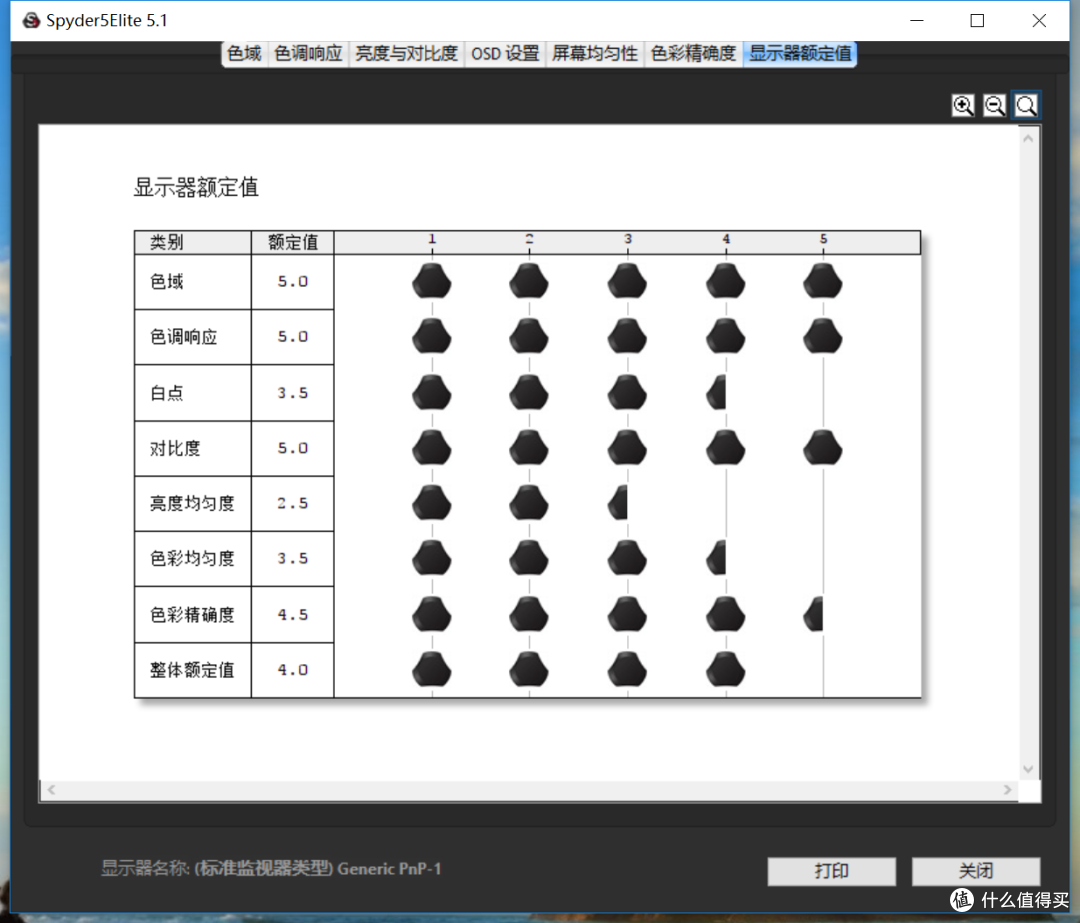The width and height of the screenshot is (1080, 923).
Task: Click the 打印 button
Action: click(x=831, y=871)
